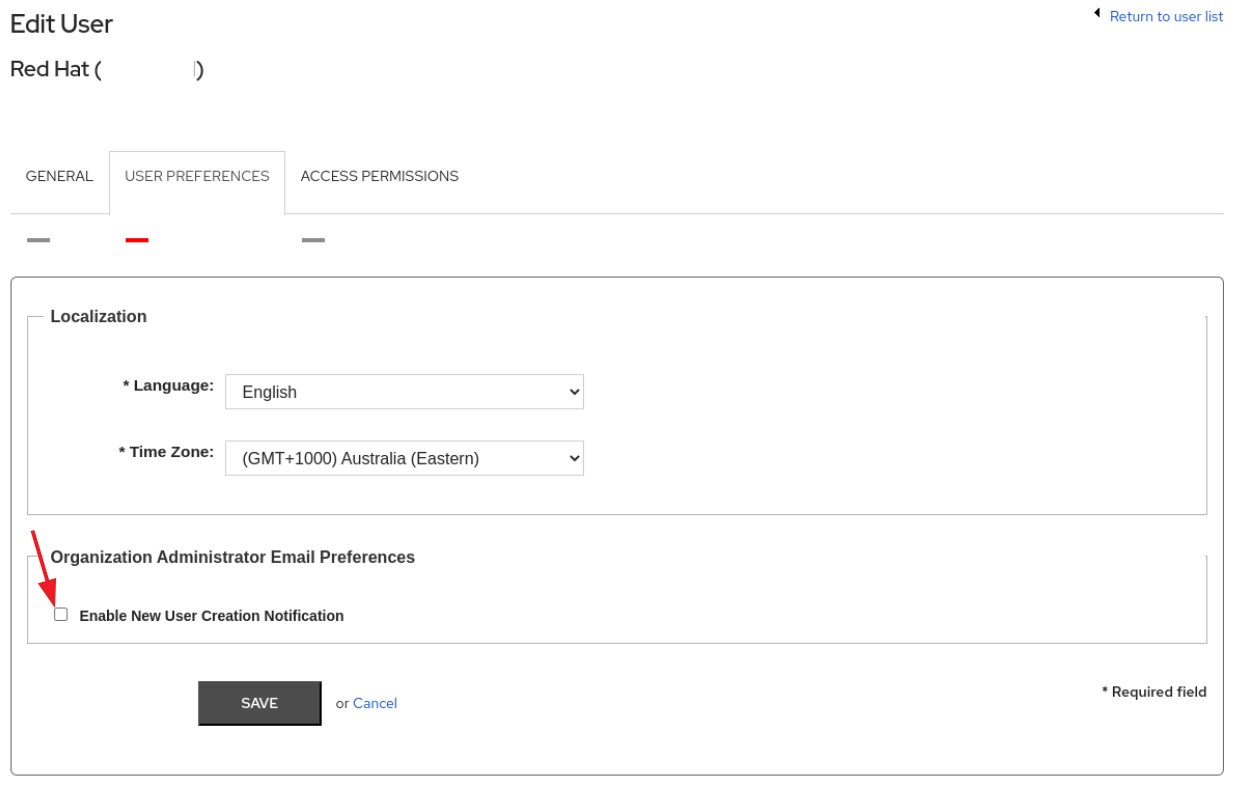Switch to the GENERAL tab

pos(59,176)
